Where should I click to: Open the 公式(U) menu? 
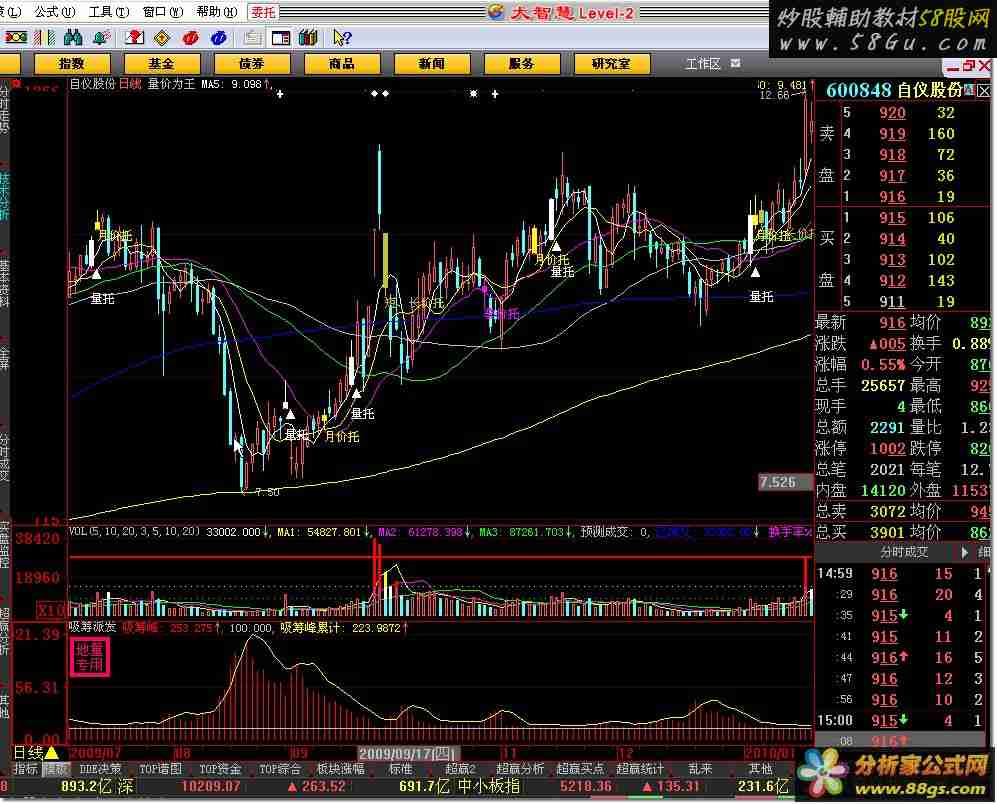(54, 11)
